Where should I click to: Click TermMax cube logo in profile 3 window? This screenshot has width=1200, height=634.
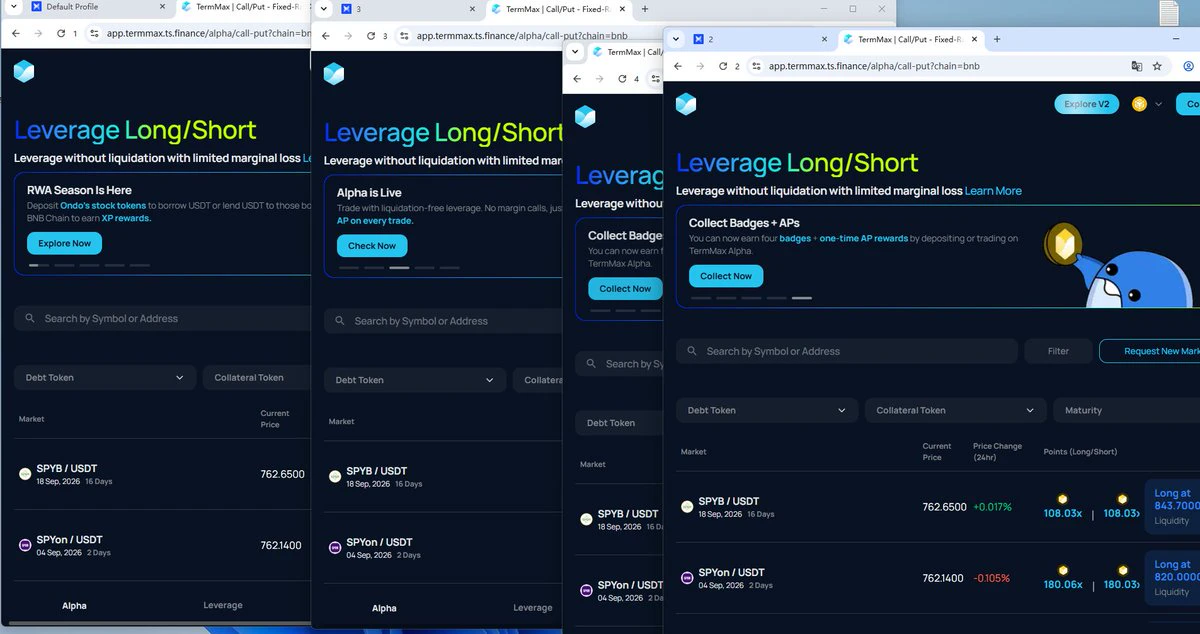coord(334,74)
